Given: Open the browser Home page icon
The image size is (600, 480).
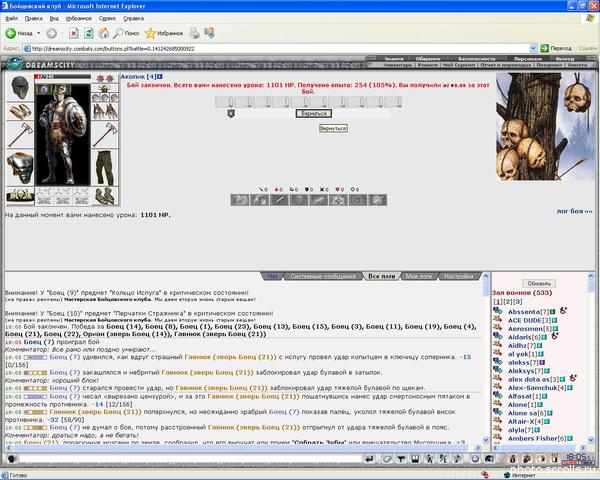Looking at the screenshot, I should click(x=104, y=33).
